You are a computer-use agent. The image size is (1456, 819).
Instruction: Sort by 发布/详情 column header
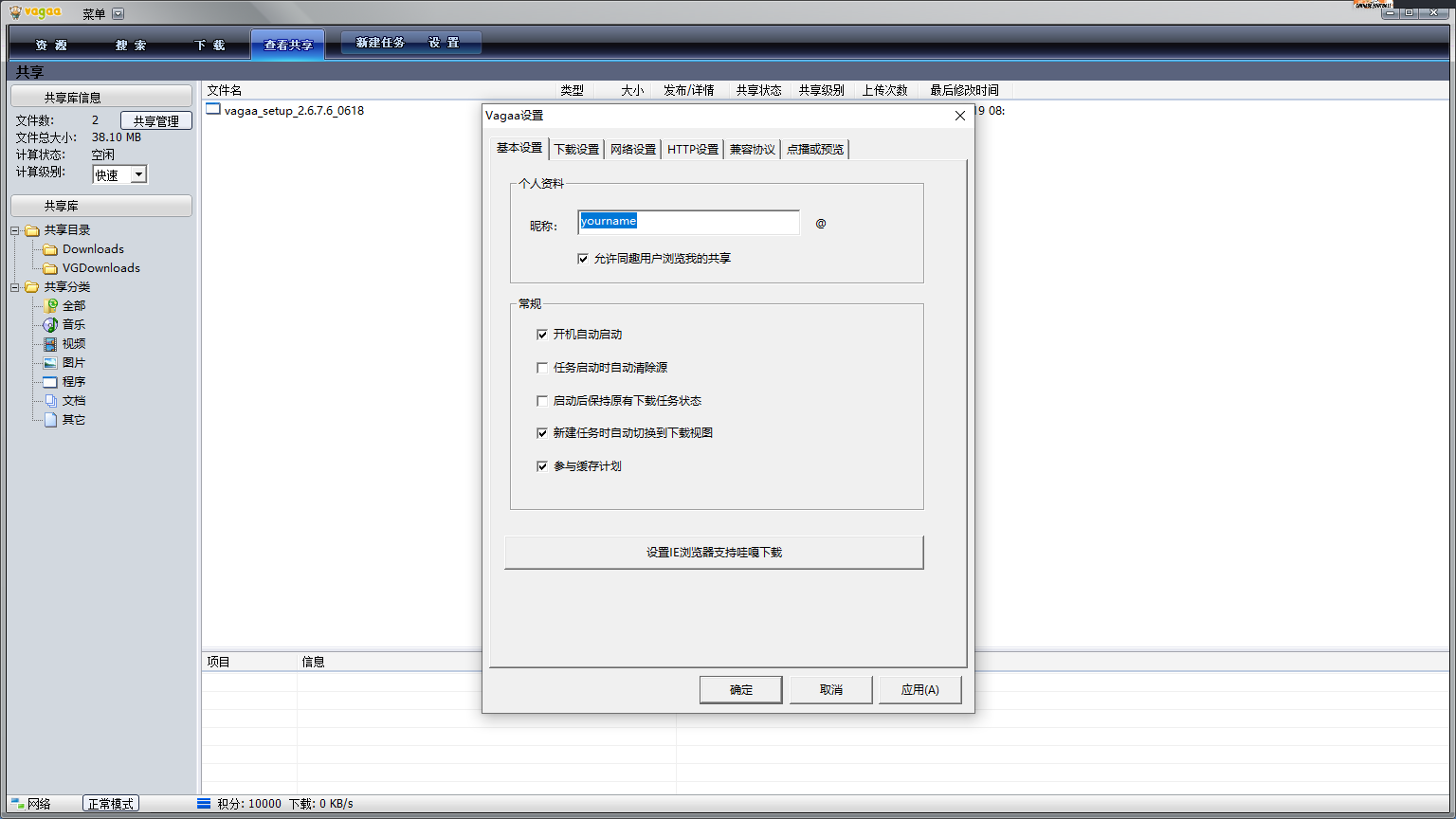click(x=689, y=90)
